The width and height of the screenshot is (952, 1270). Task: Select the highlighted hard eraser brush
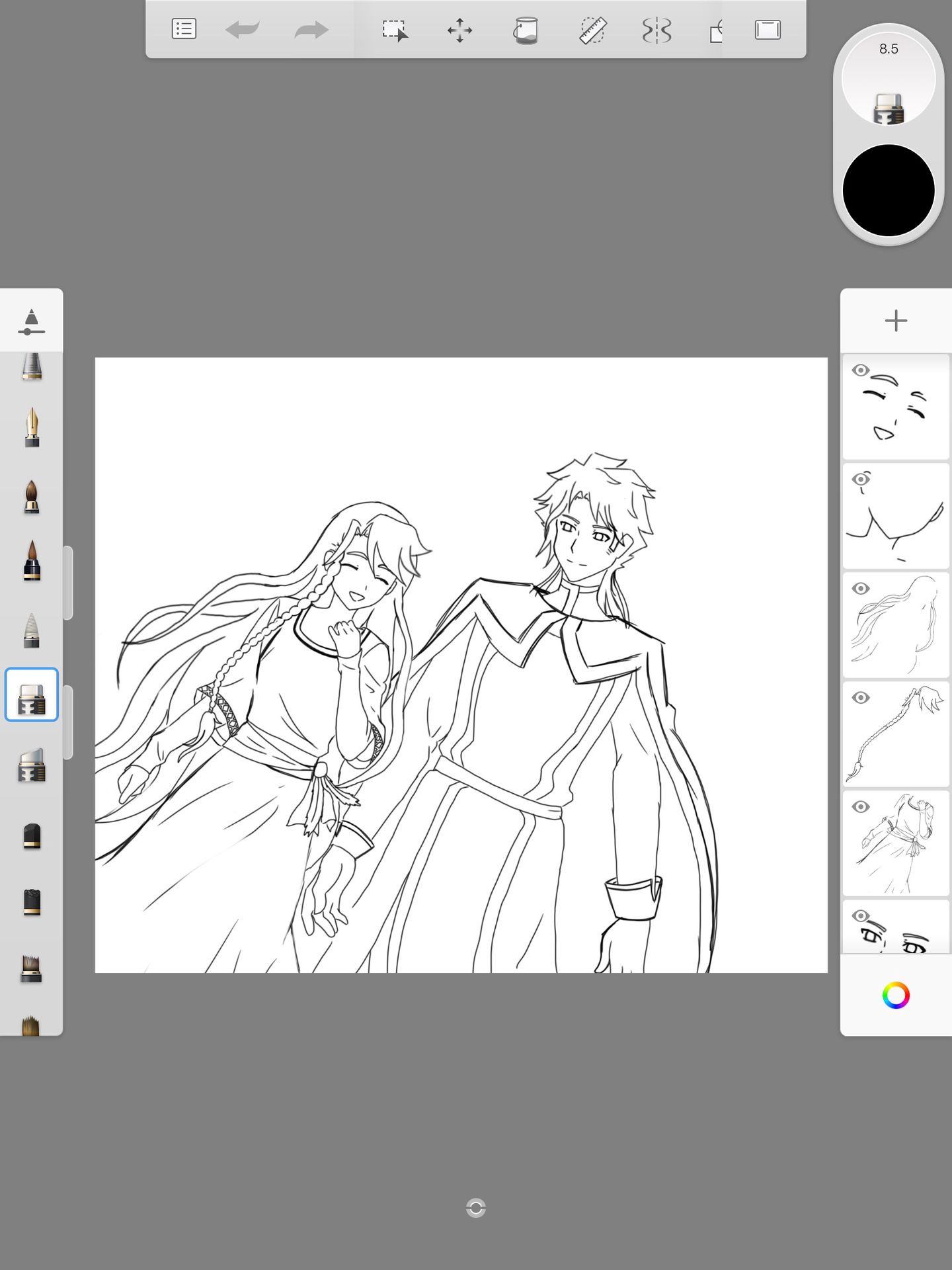[31, 695]
